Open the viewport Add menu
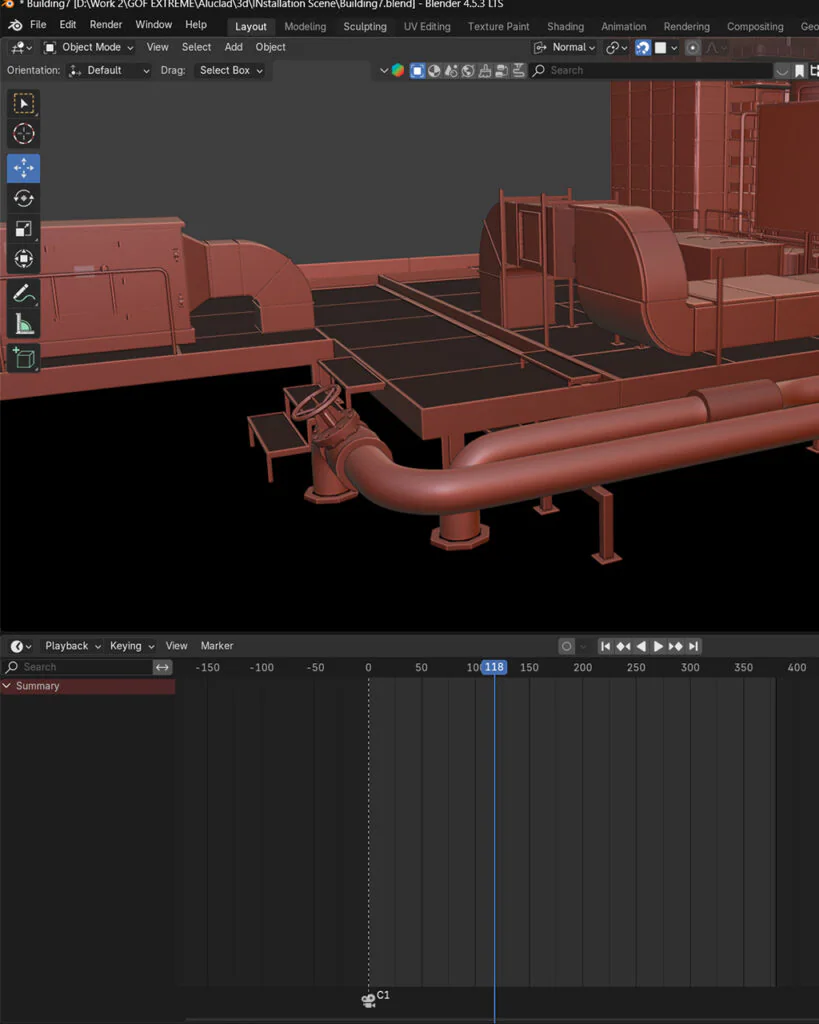819x1024 pixels. pos(233,48)
